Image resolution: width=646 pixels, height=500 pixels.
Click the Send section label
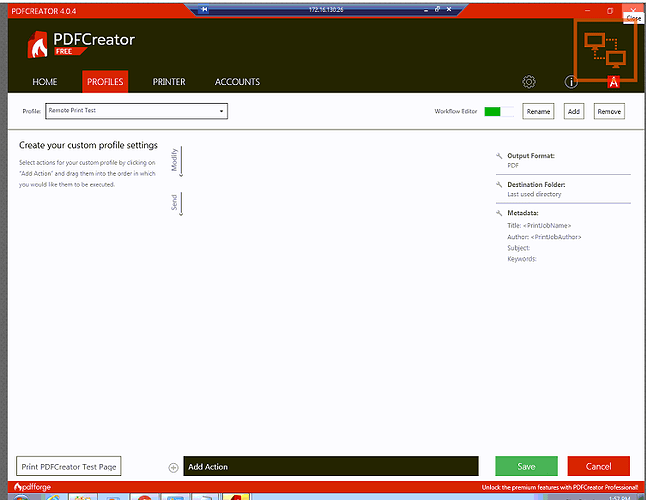click(x=174, y=202)
